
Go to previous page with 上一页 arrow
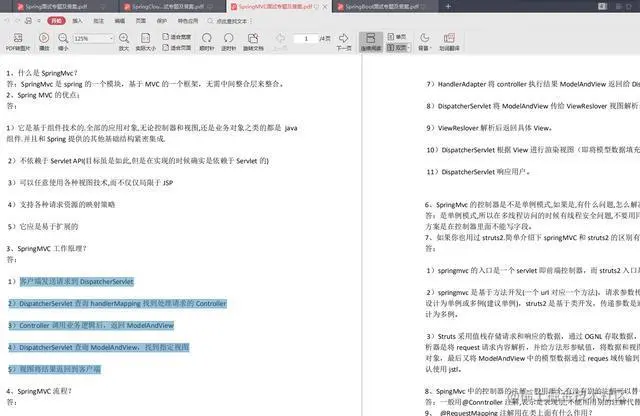pos(280,42)
